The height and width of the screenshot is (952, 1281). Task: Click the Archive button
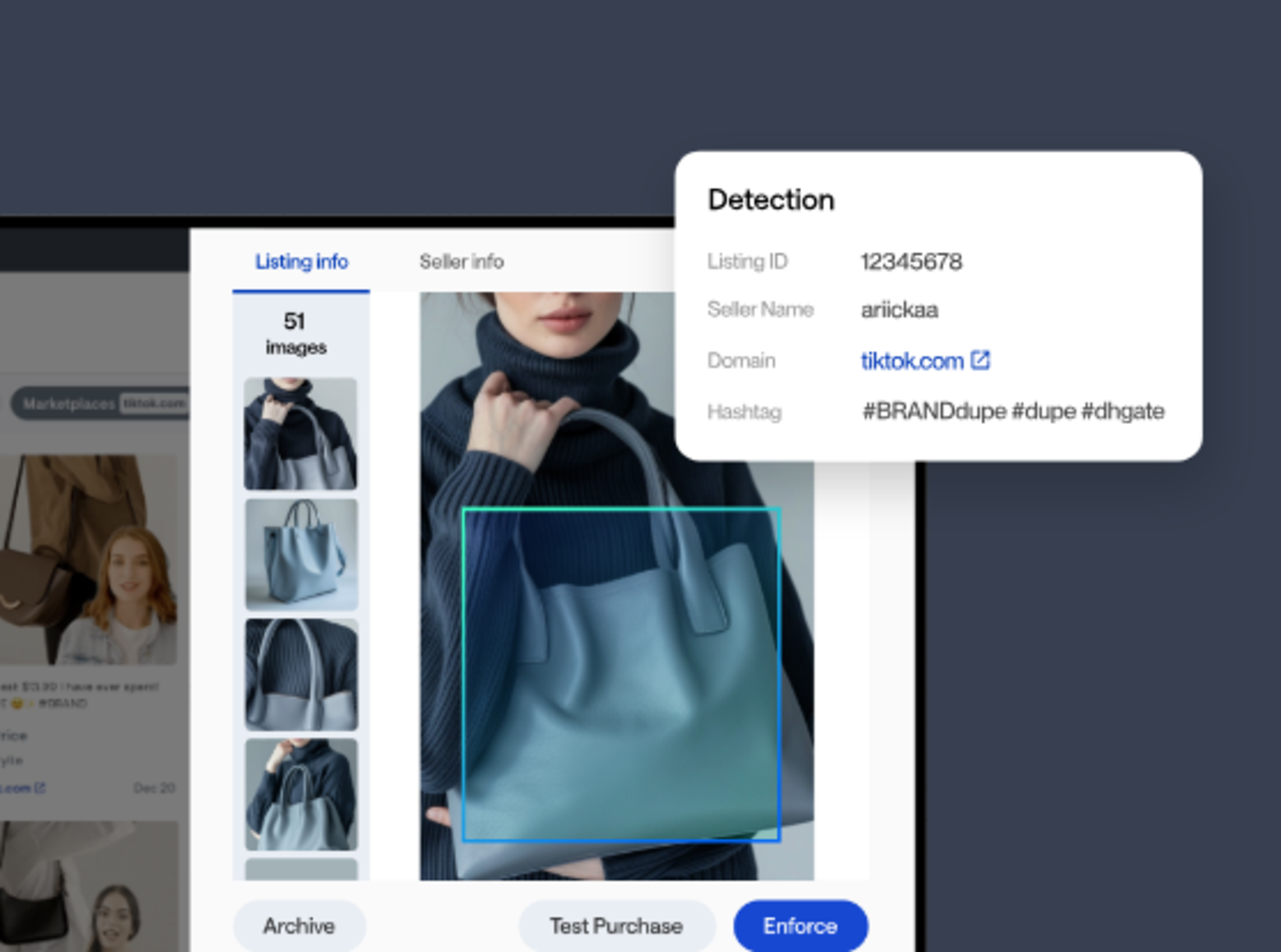299,926
